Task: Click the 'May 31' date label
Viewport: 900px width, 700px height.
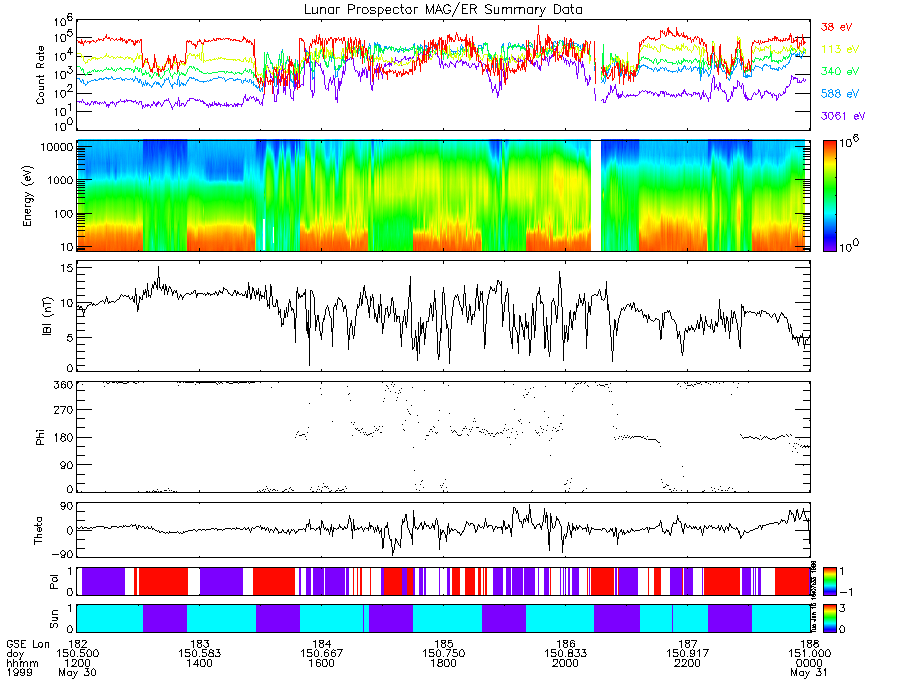Action: click(x=809, y=672)
